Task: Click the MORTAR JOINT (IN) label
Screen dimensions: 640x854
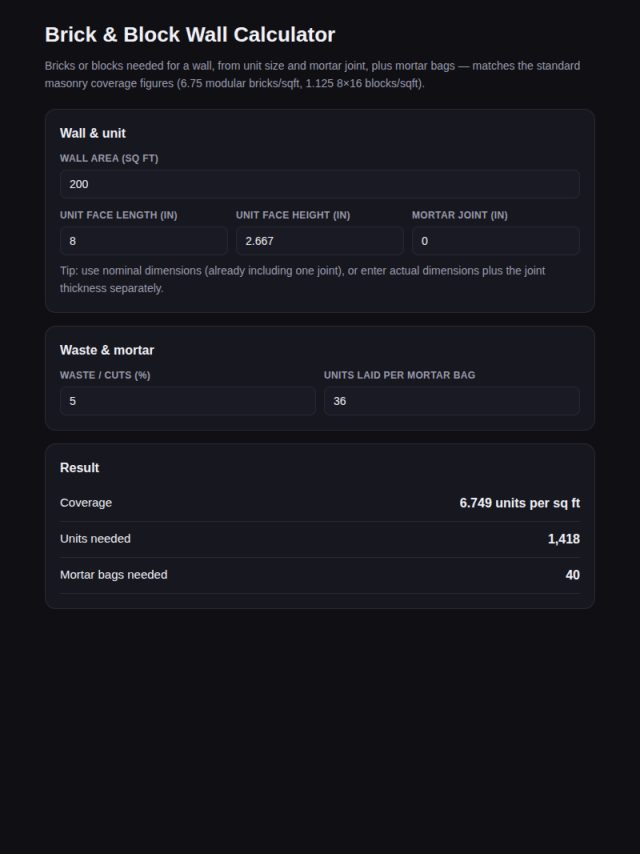Action: 460,215
